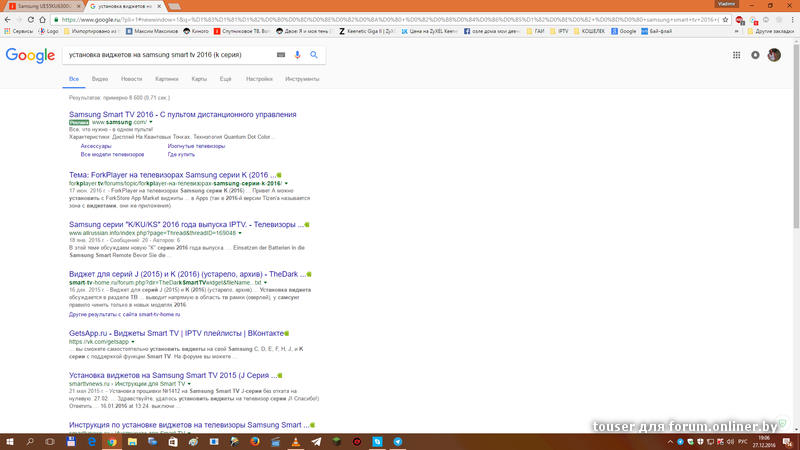The height and width of the screenshot is (450, 800).
Task: Open the GetsApp.ru Виджеты Smart TV result
Action: coord(176,333)
